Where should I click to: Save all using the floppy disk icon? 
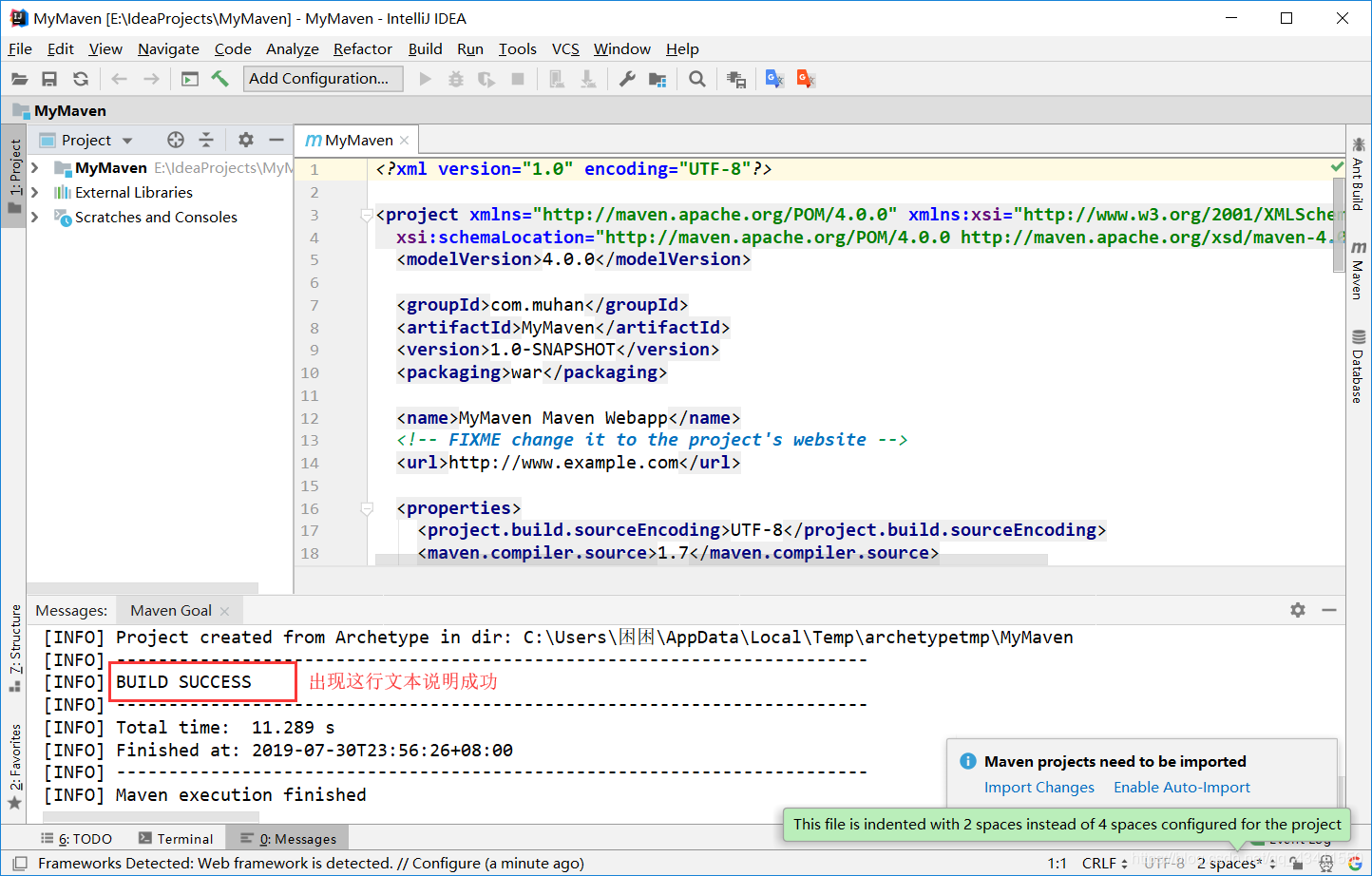click(x=49, y=79)
